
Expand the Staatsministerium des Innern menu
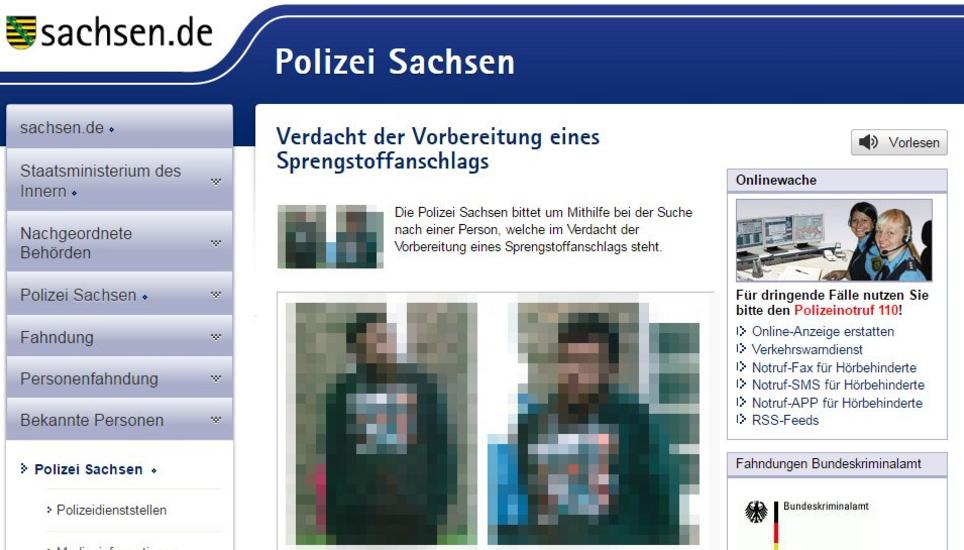tap(216, 181)
